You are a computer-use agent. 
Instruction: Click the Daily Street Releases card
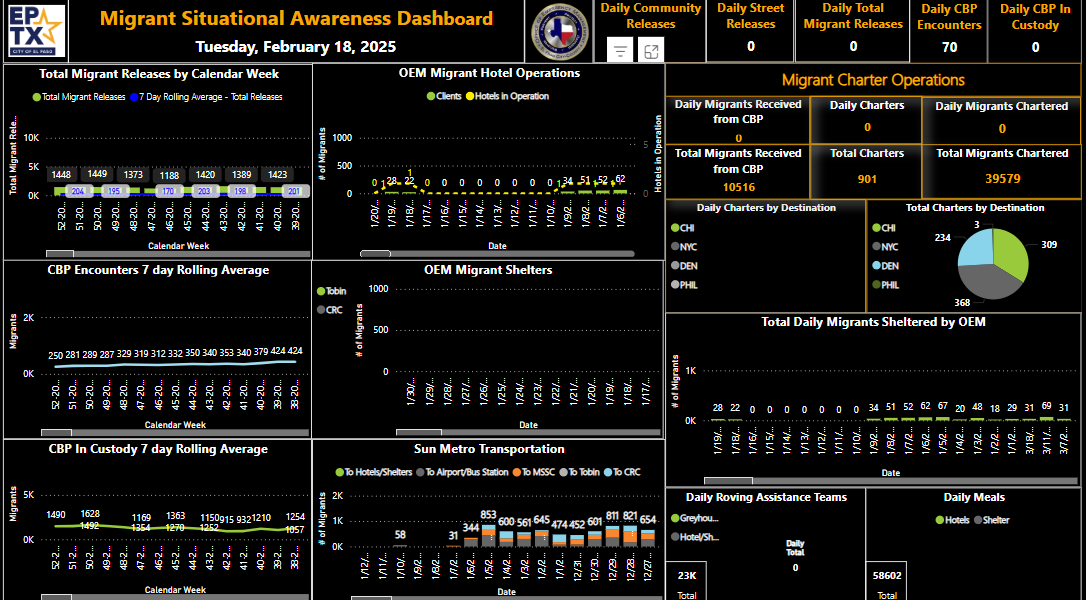(750, 30)
